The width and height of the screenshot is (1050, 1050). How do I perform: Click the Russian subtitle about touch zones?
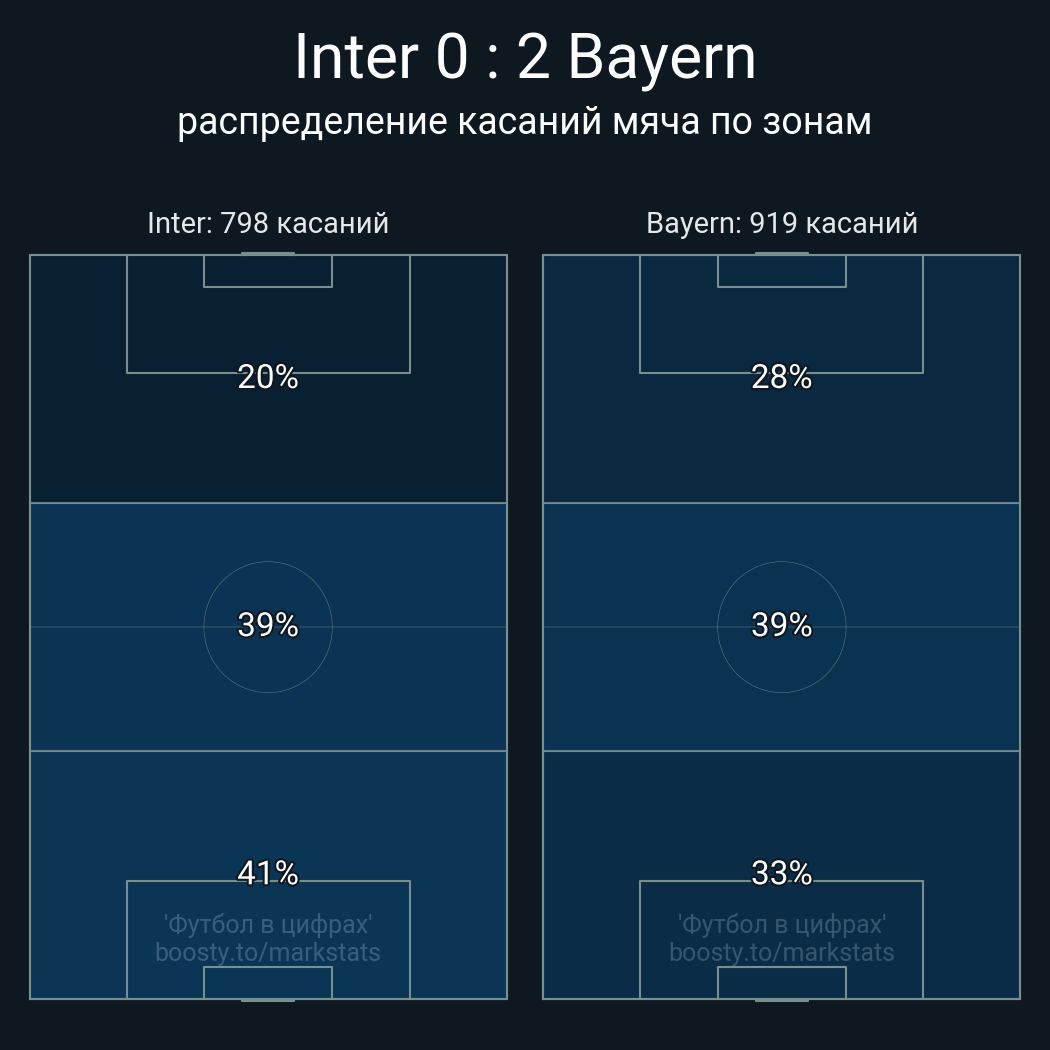point(525,122)
